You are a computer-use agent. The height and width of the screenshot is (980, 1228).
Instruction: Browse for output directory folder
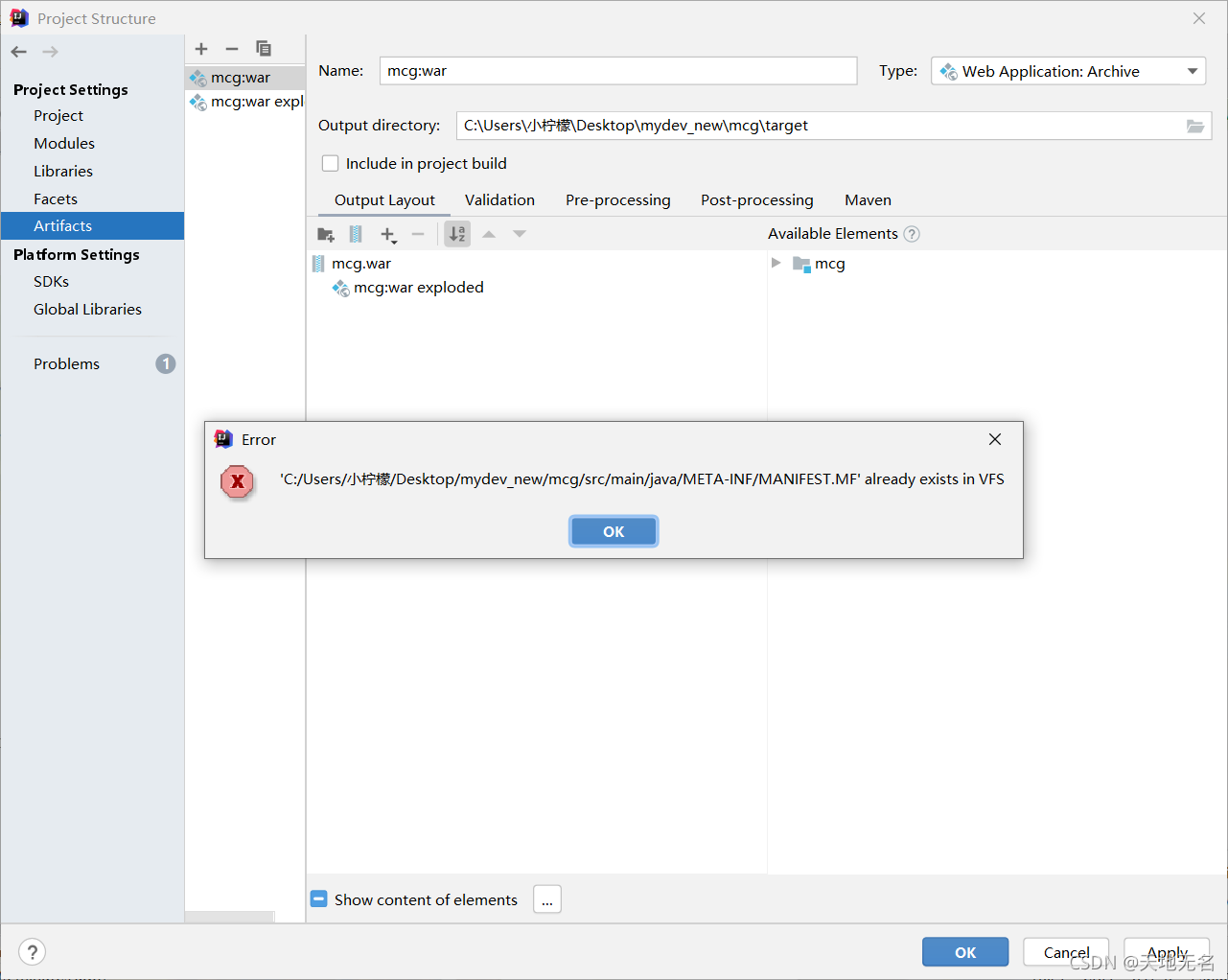pos(1195,126)
